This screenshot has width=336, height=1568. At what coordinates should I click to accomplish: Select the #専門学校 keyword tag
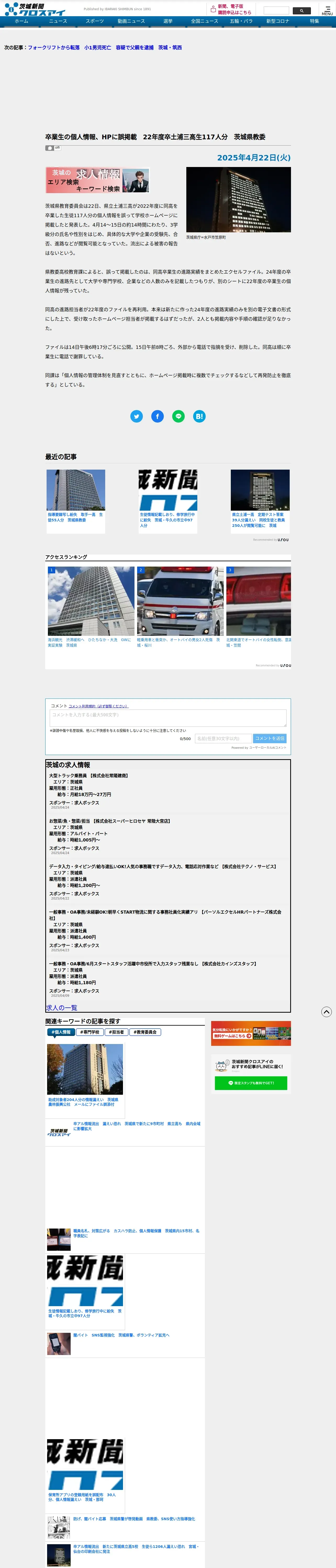(x=90, y=1032)
